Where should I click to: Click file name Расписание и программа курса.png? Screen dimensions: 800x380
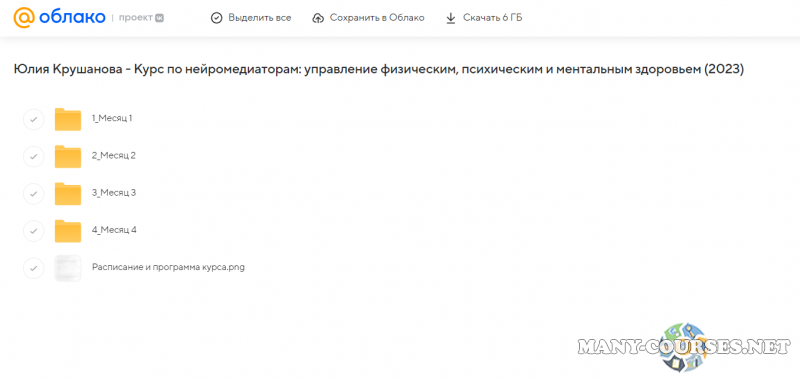pos(168,267)
